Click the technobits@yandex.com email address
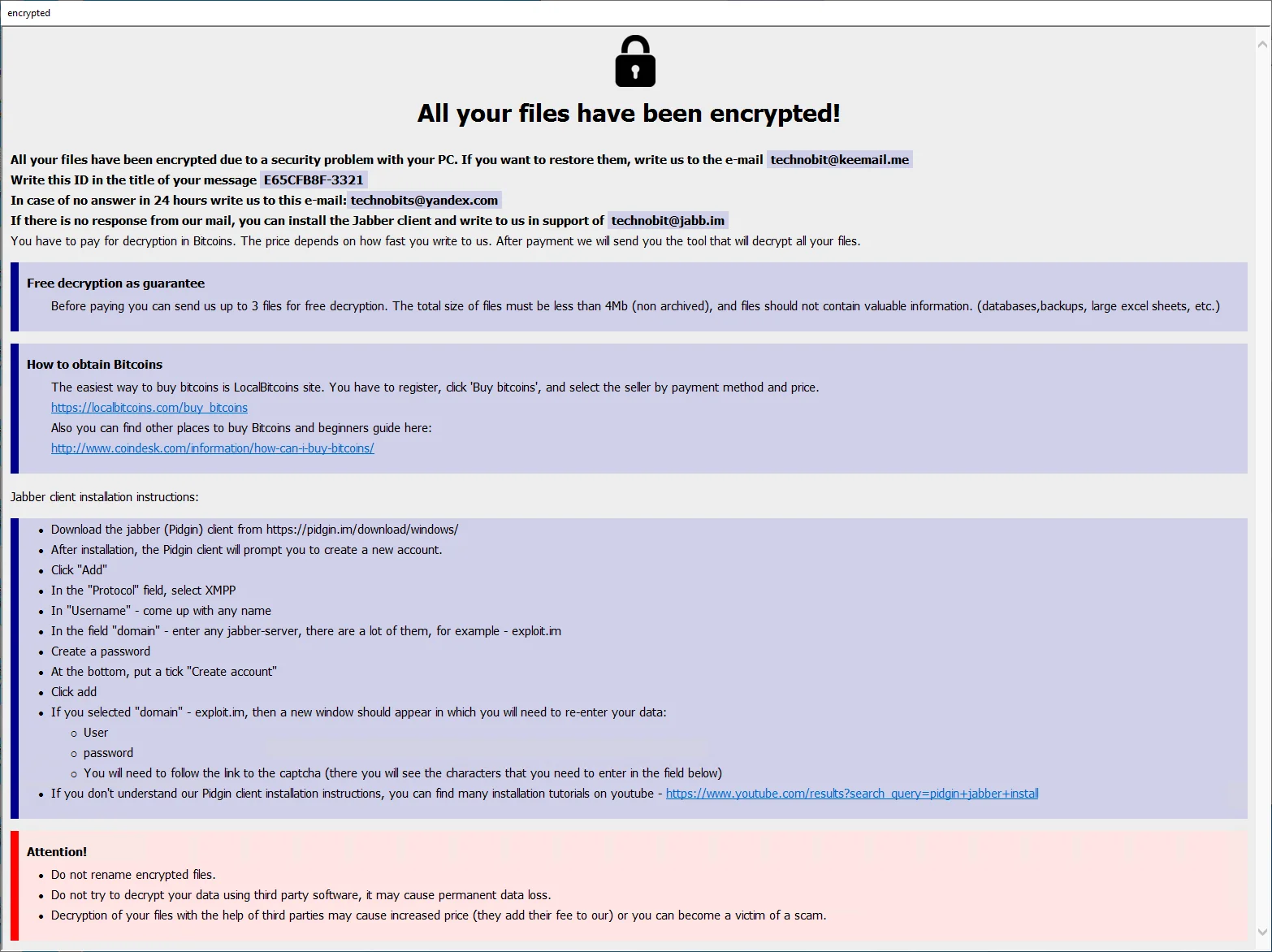This screenshot has width=1272, height=952. 424,201
